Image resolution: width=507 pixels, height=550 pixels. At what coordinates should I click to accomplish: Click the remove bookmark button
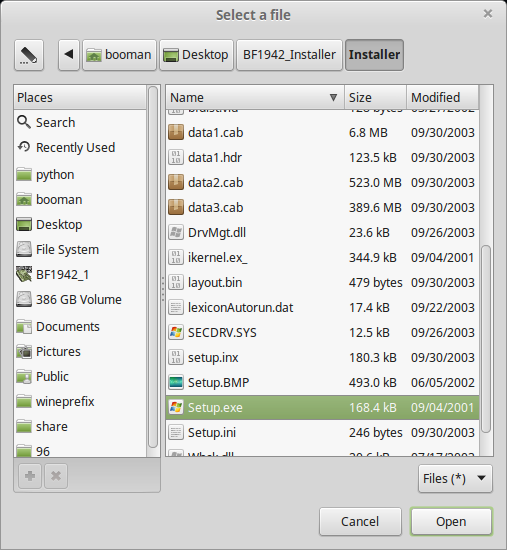(56, 476)
